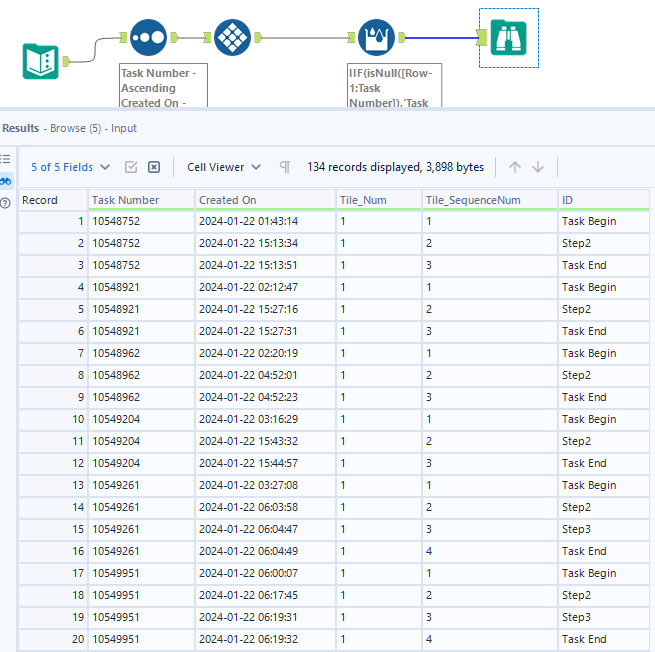Select the Multi-Row Formula tool node
The width and height of the screenshot is (655, 652).
[x=376, y=38]
